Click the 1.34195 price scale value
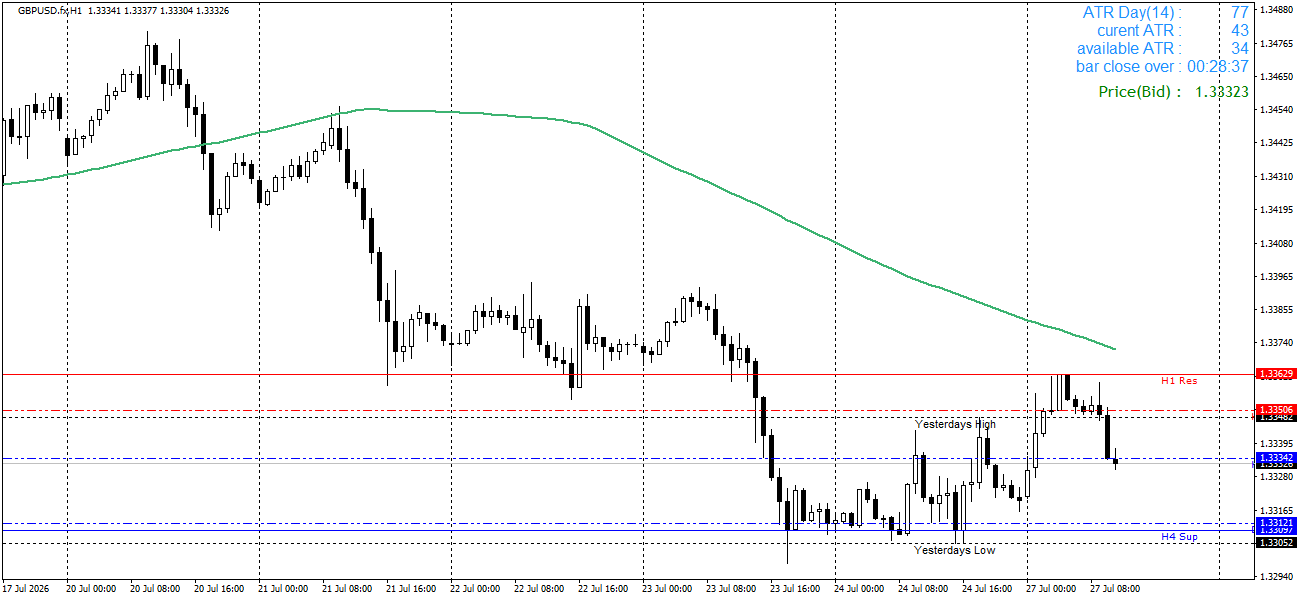The width and height of the screenshot is (1300, 600). pos(1278,210)
